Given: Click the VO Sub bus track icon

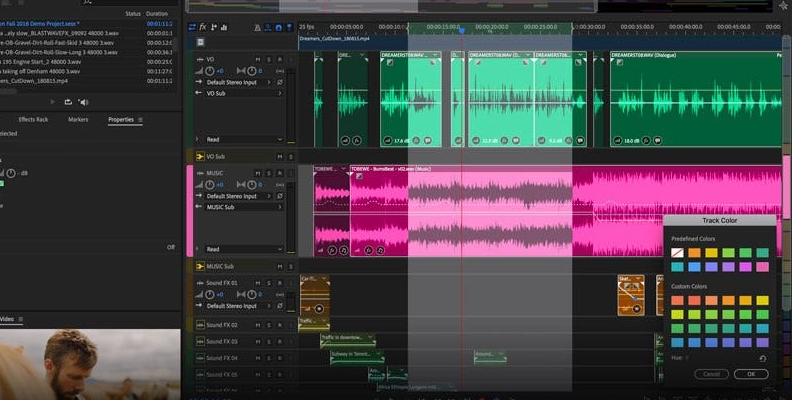Looking at the screenshot, I should tap(198, 157).
